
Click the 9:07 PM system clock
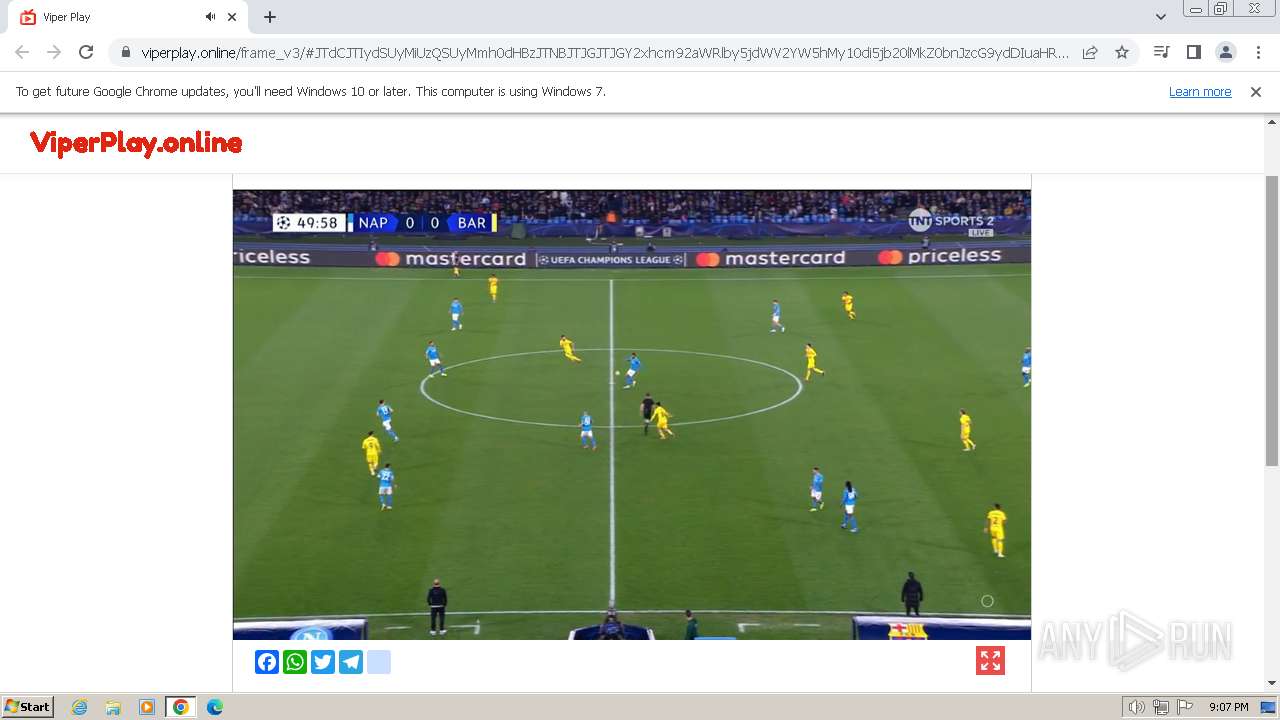[1229, 707]
